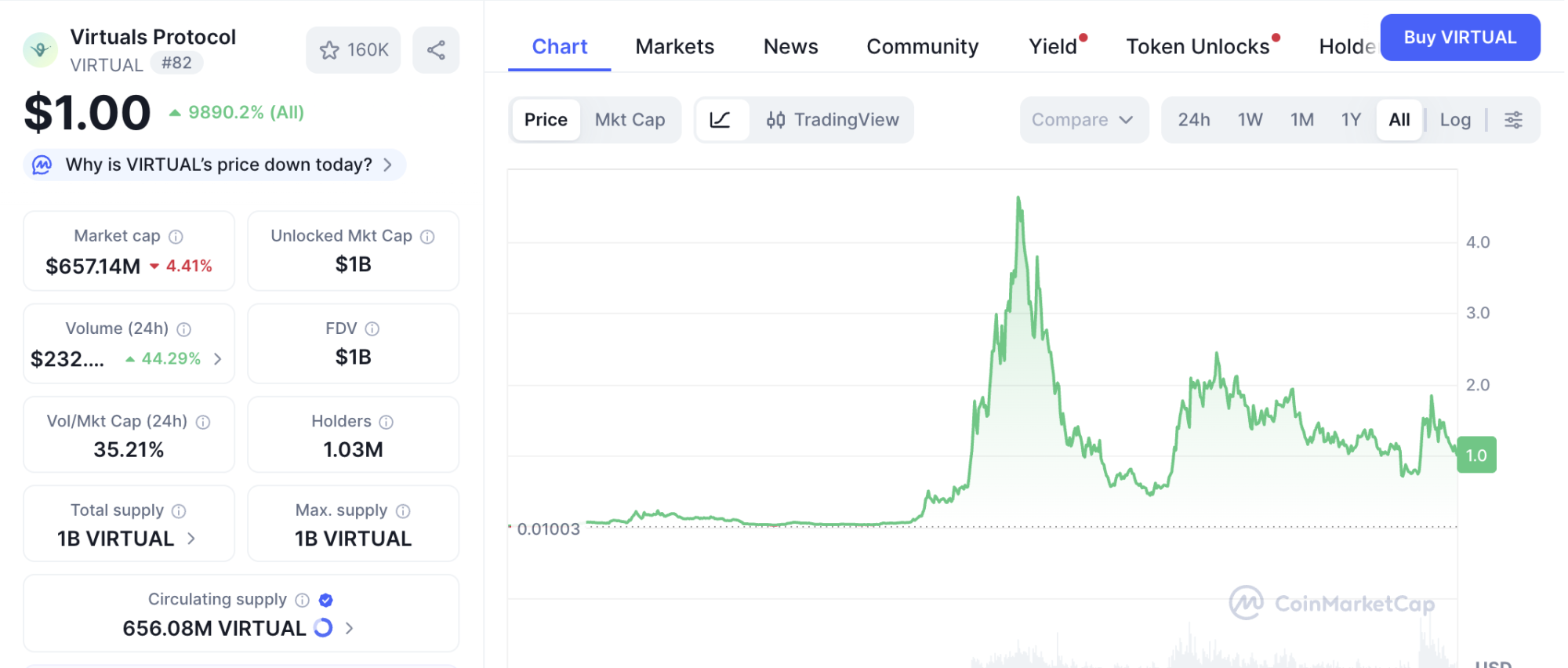Toggle Log scale on chart

[x=1455, y=120]
